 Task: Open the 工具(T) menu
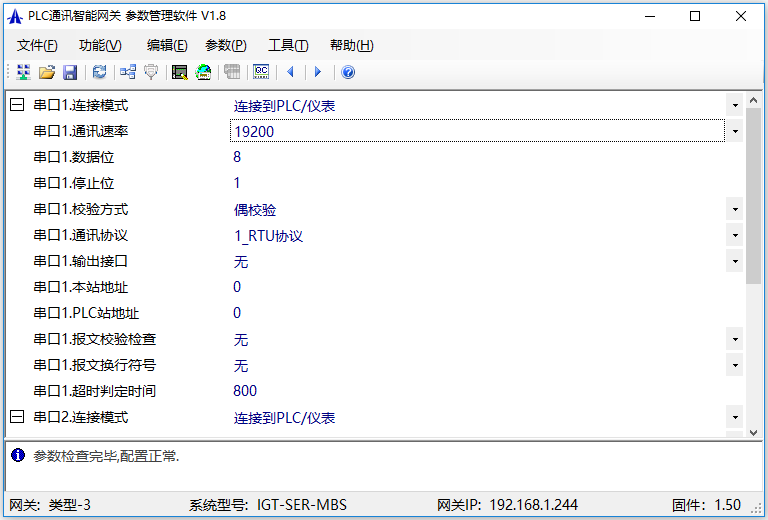point(288,45)
